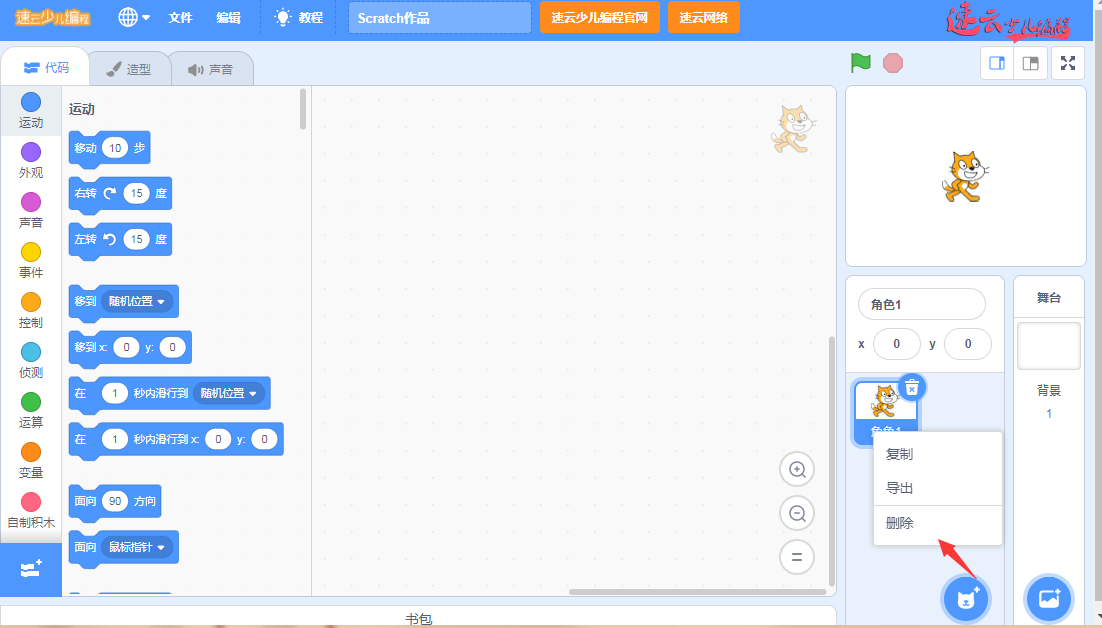Switch to the 造型 tab
1102x628 pixels.
click(129, 69)
